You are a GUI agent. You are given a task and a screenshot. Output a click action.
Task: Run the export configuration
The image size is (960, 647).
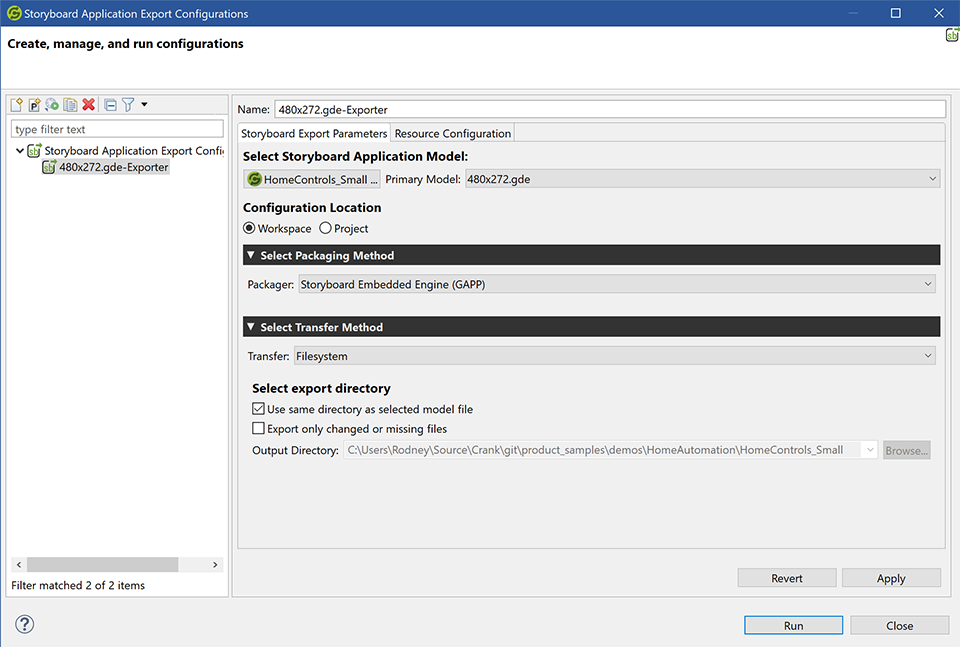793,626
